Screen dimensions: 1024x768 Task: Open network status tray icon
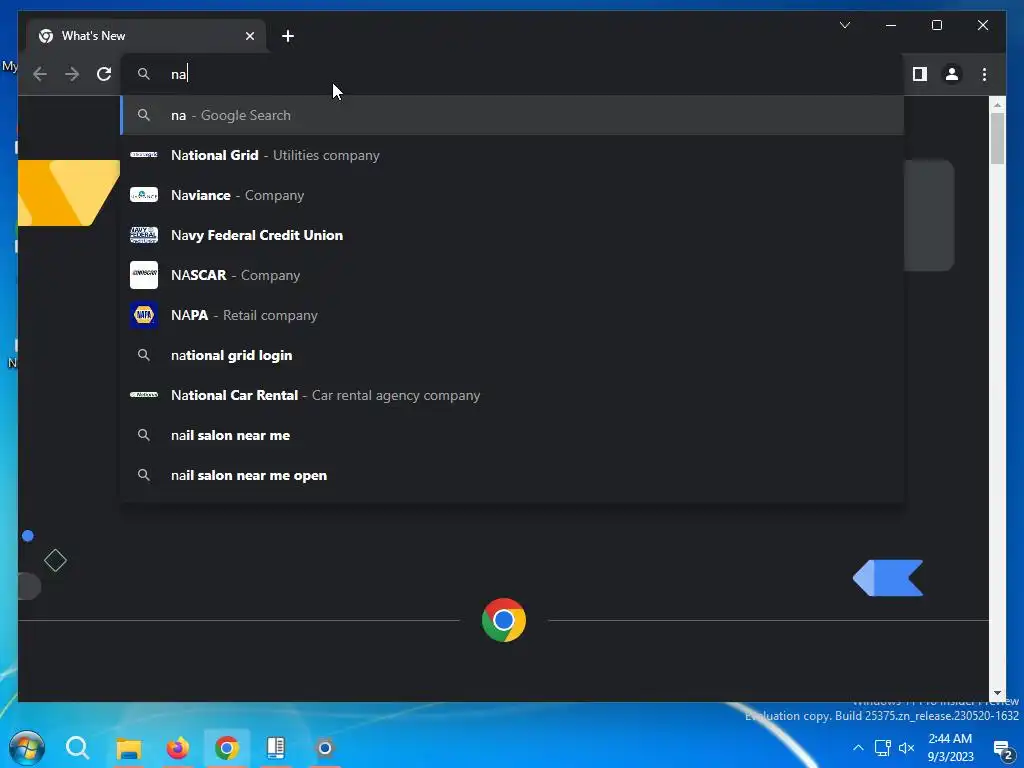(x=882, y=748)
